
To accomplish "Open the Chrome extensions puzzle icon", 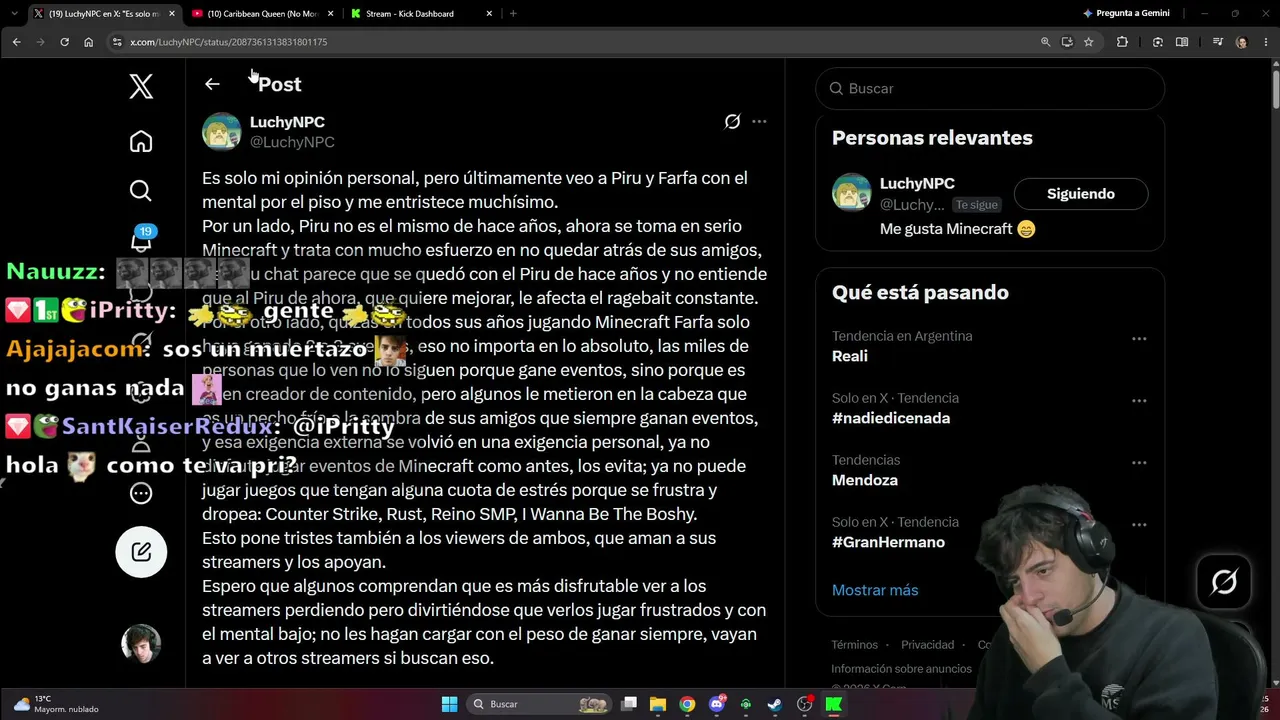I will point(1122,42).
